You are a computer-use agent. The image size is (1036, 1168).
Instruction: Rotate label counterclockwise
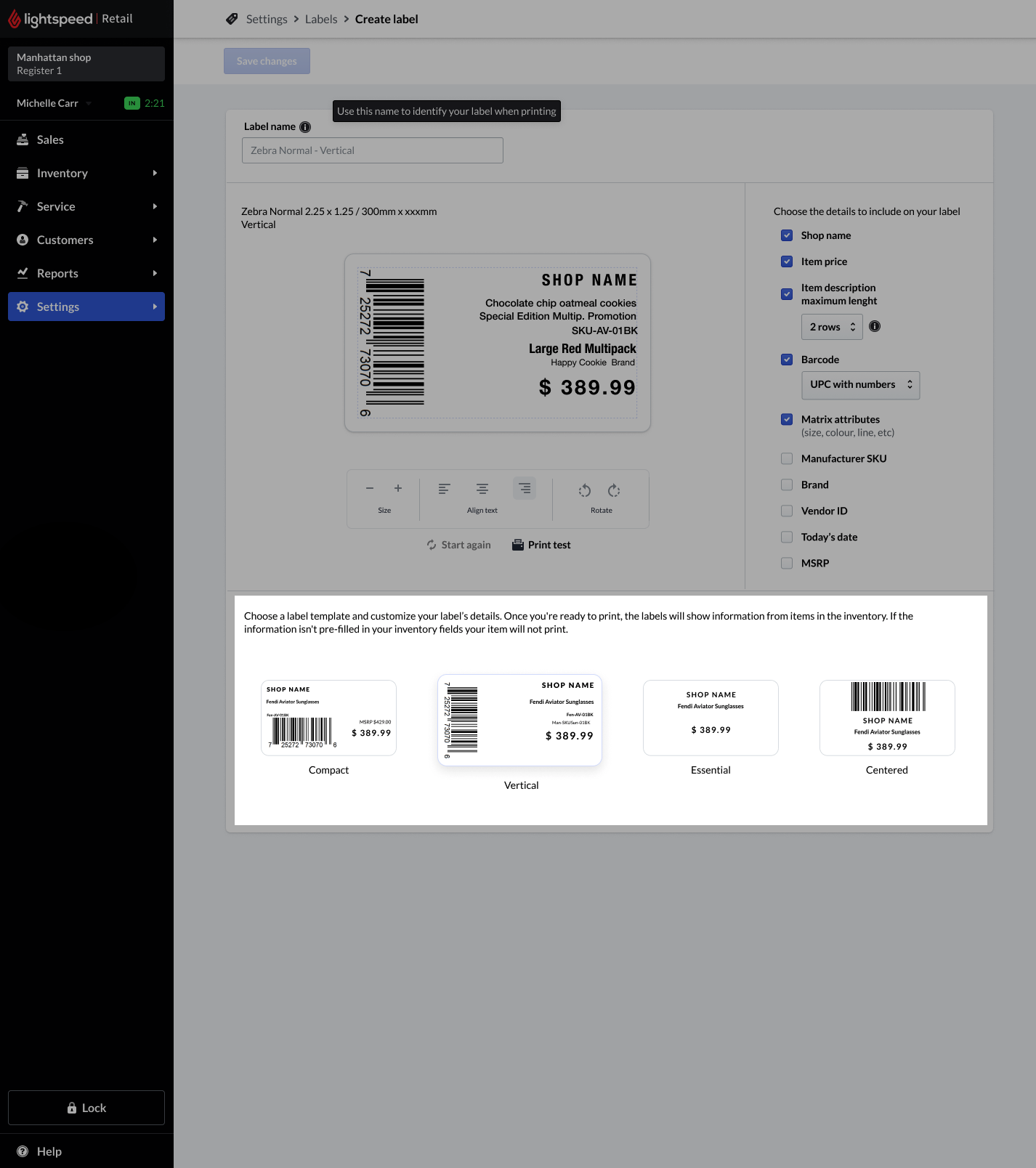tap(585, 490)
